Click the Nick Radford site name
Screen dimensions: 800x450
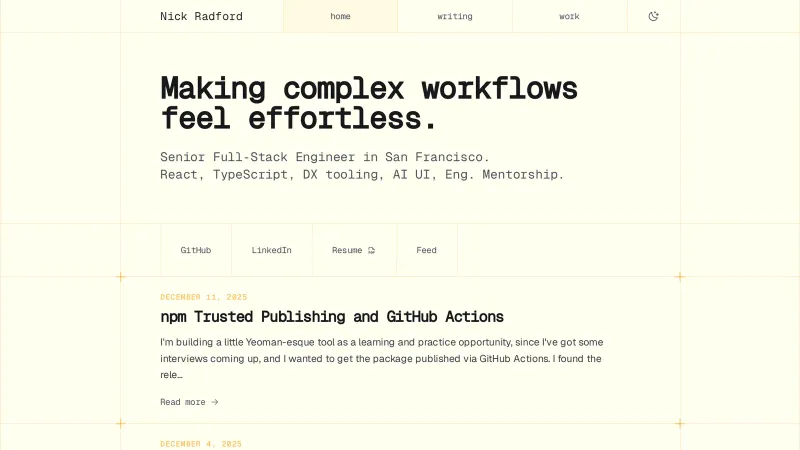201,16
